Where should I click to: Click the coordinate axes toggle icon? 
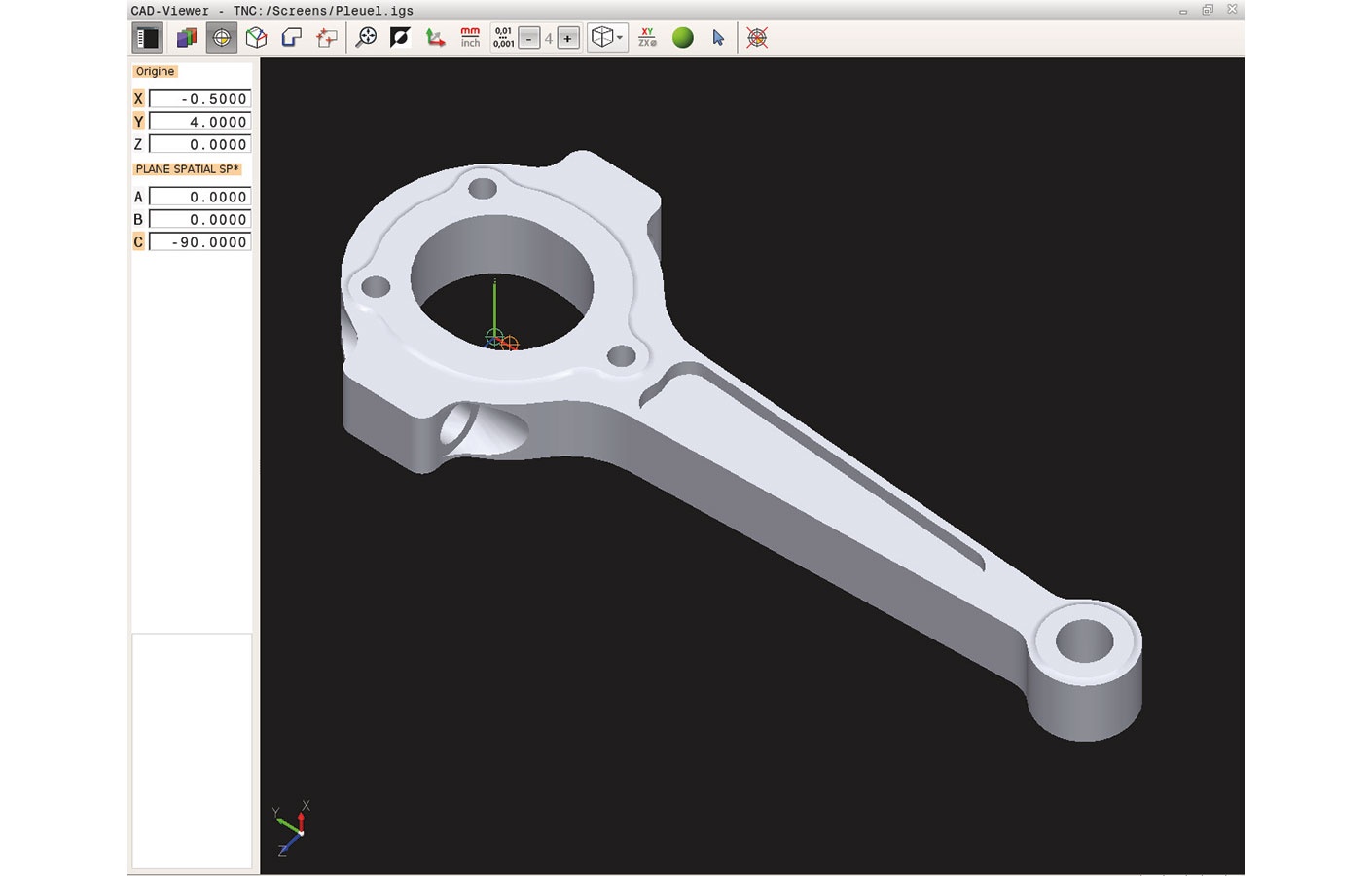click(435, 38)
